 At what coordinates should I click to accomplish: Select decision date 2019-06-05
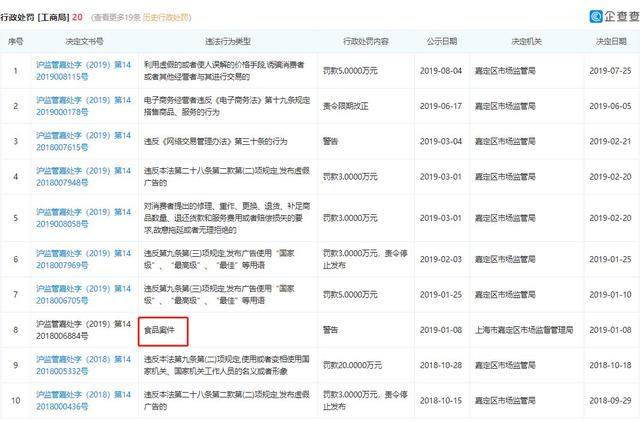pyautogui.click(x=610, y=106)
